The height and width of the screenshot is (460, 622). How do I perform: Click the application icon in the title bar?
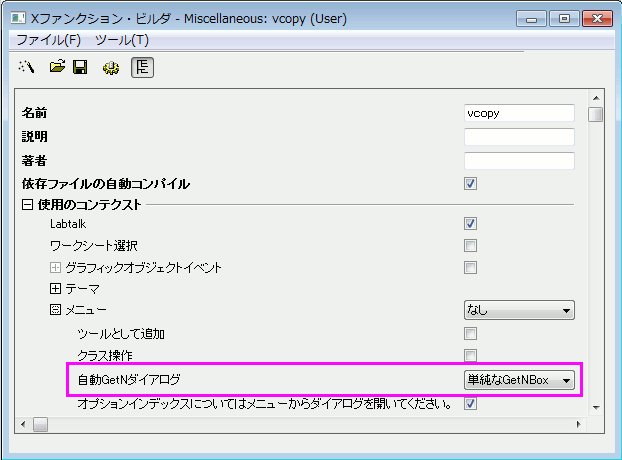[x=18, y=18]
